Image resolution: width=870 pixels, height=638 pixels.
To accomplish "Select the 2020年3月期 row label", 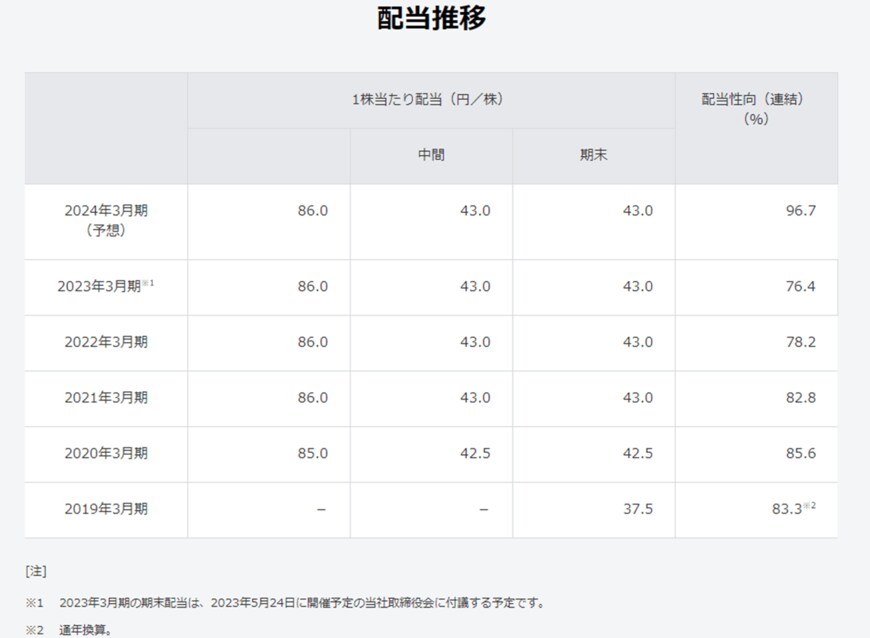I will point(106,451).
